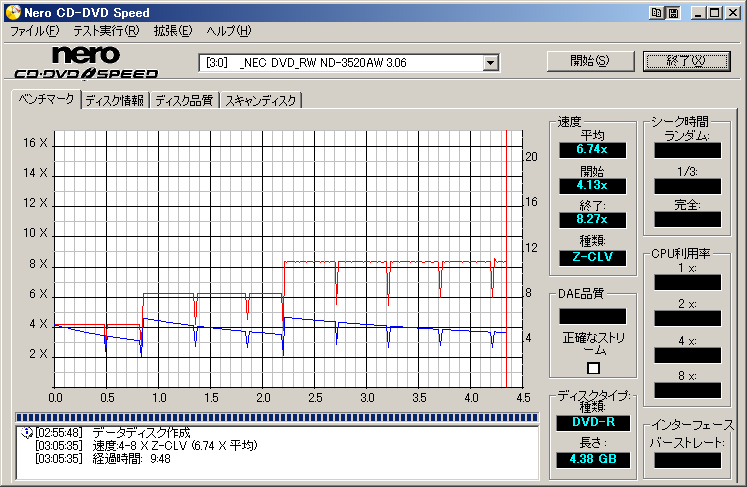Open the drive selection dropdown arrow
747x487 pixels.
pyautogui.click(x=490, y=63)
